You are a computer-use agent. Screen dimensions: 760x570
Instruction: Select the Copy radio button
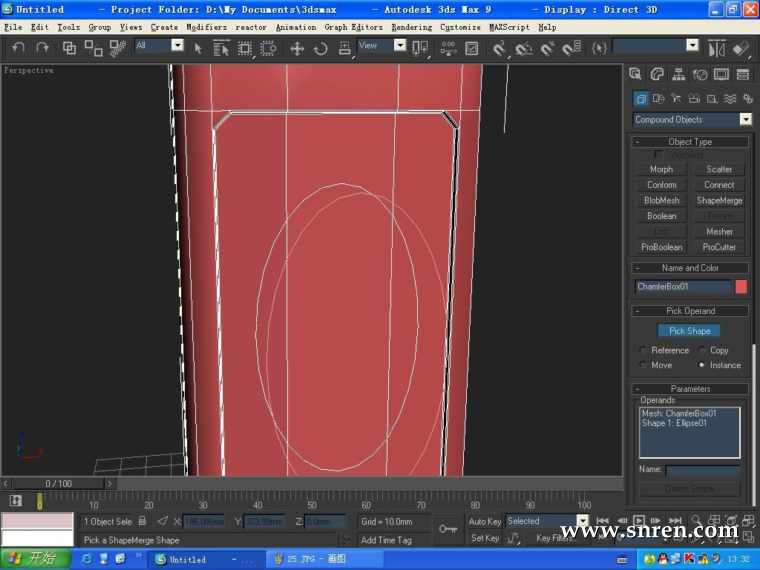tap(702, 351)
